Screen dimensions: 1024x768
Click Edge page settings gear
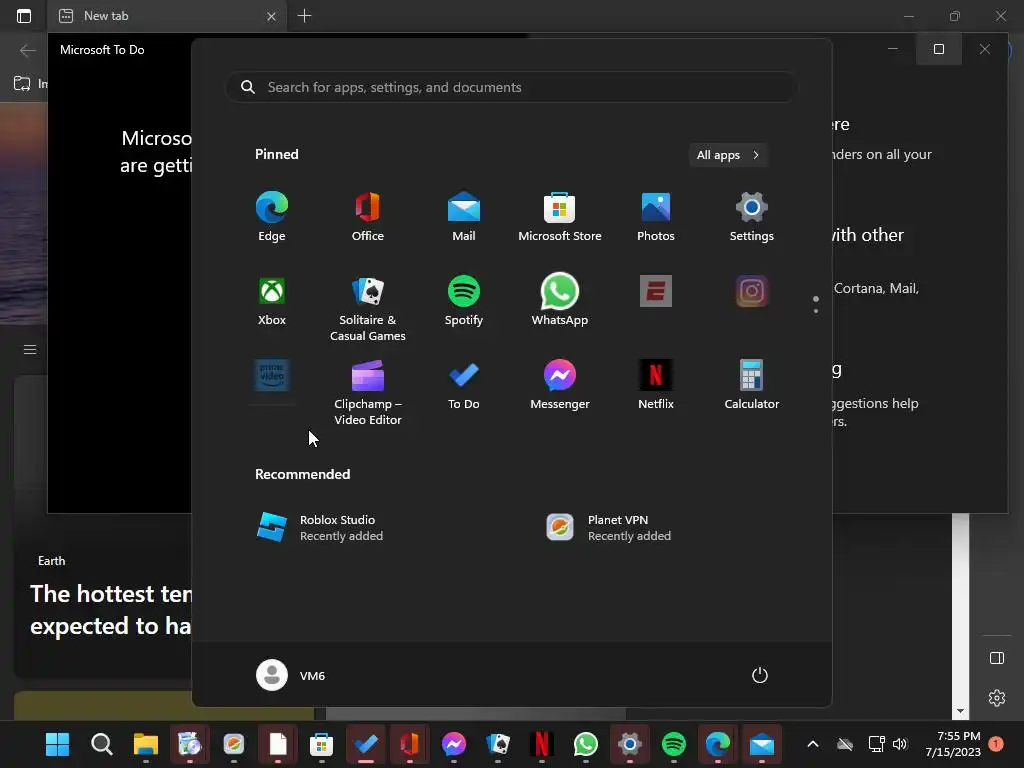point(997,698)
